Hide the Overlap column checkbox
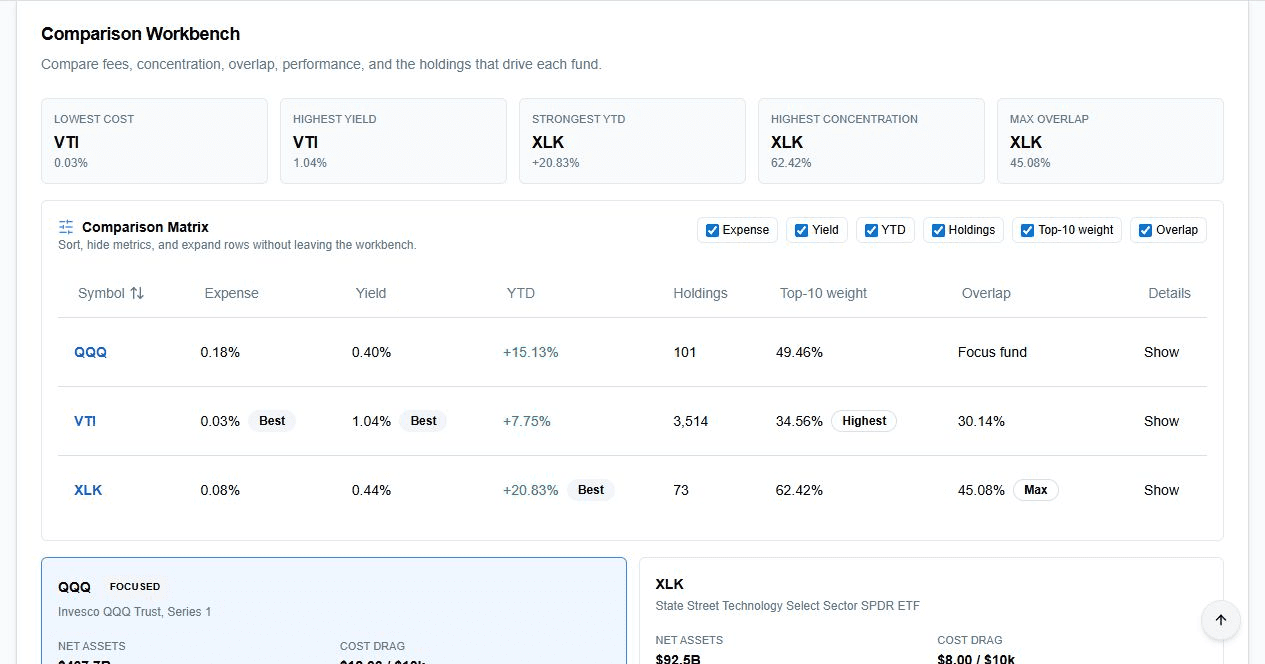The image size is (1265, 664). (1145, 230)
